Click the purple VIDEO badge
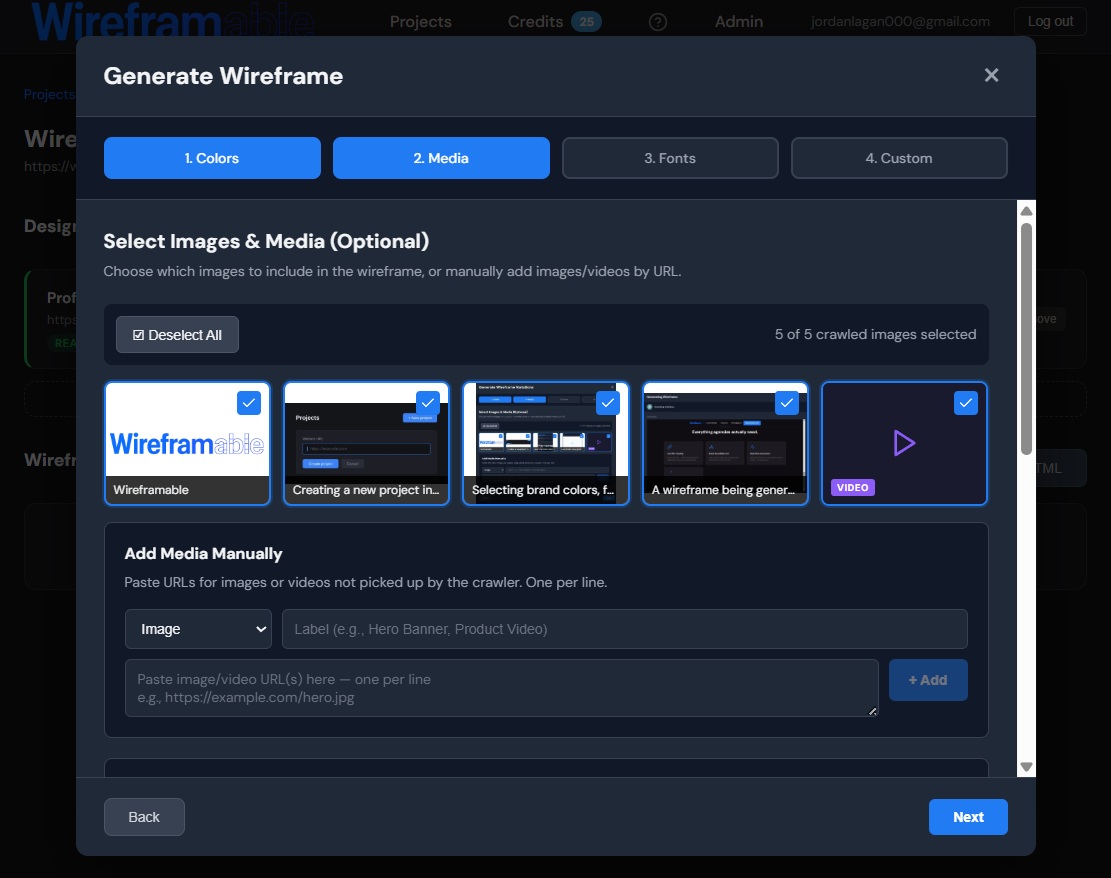Screen dimensions: 1111x878 coord(852,488)
